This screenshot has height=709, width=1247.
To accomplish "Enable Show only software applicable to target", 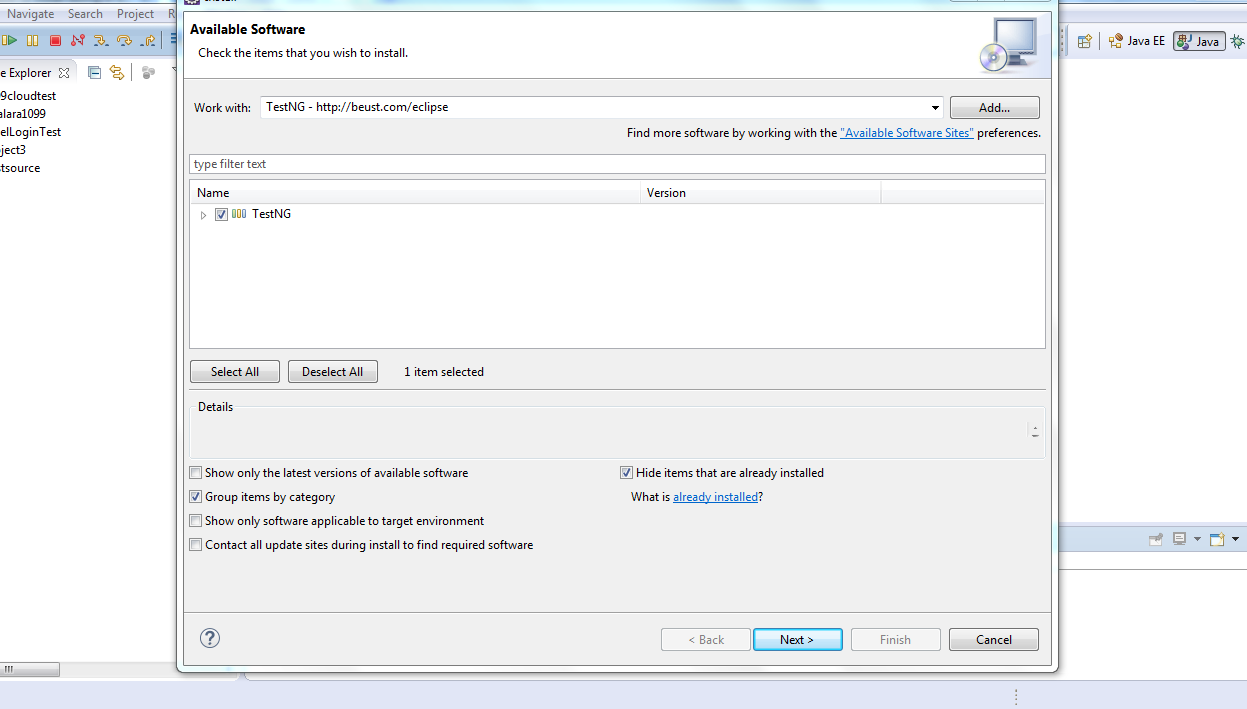I will (x=196, y=521).
